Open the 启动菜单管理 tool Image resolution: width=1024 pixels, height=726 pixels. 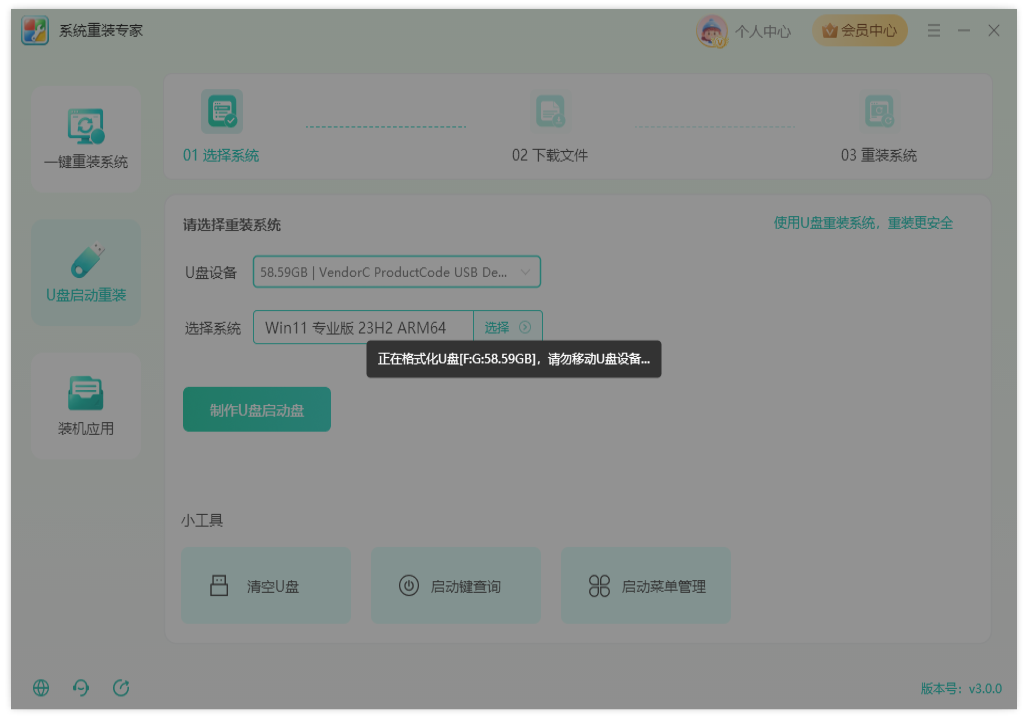coord(646,586)
